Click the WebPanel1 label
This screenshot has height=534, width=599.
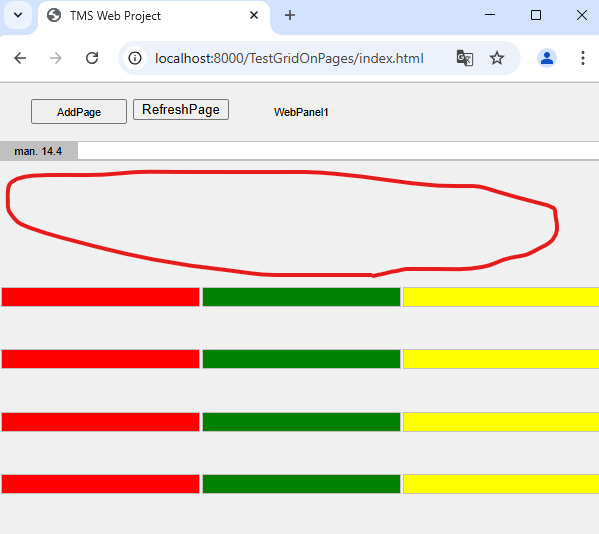tap(301, 112)
